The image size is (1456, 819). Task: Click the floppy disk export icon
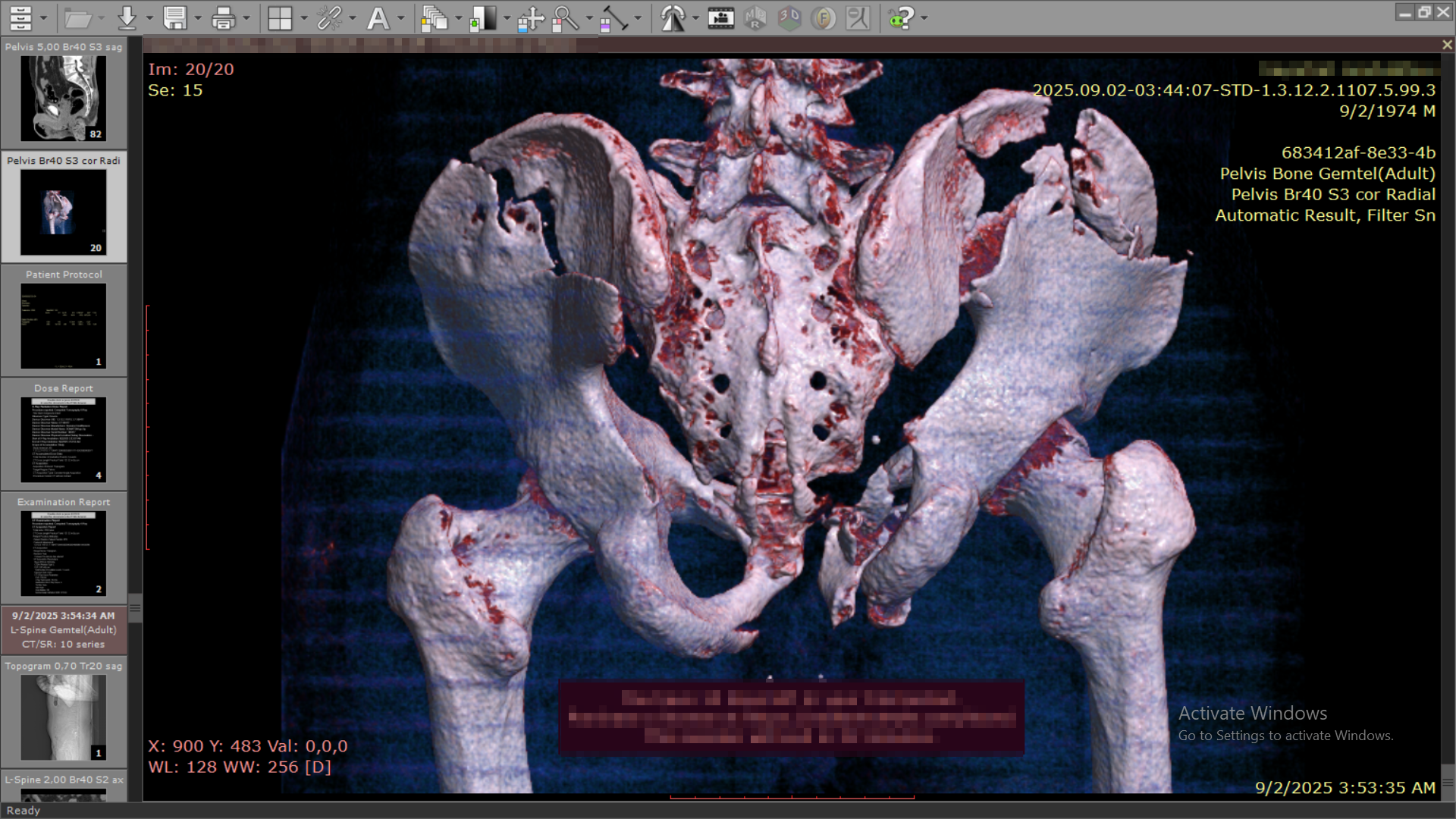point(175,17)
